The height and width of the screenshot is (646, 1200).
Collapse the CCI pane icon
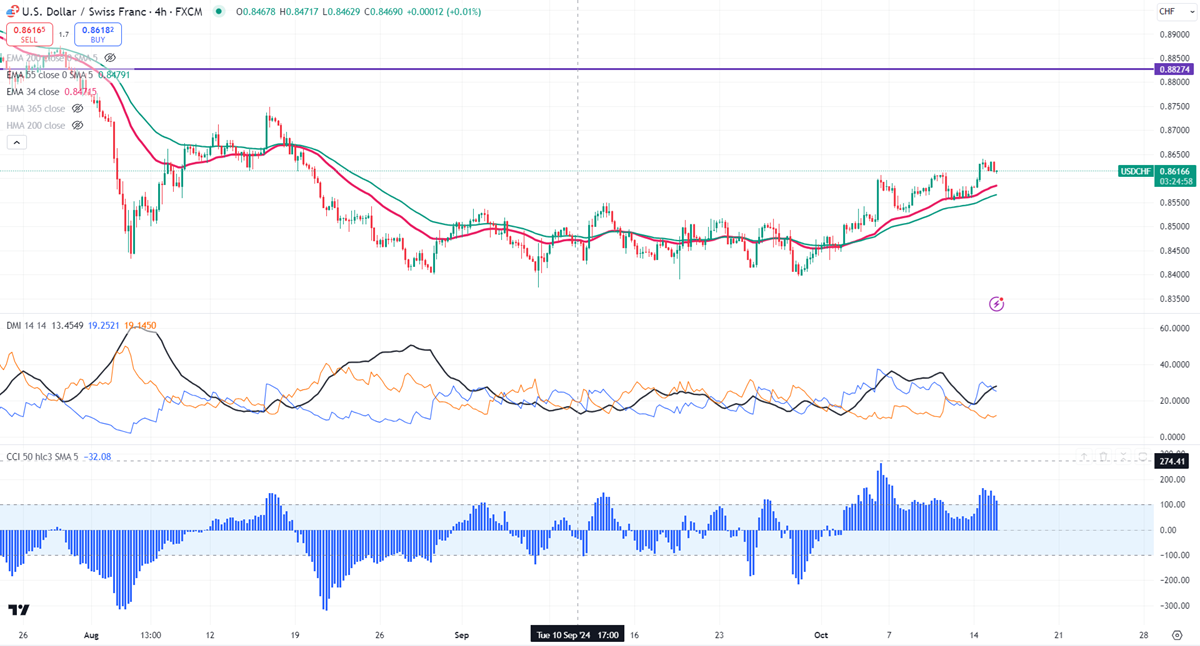1124,457
